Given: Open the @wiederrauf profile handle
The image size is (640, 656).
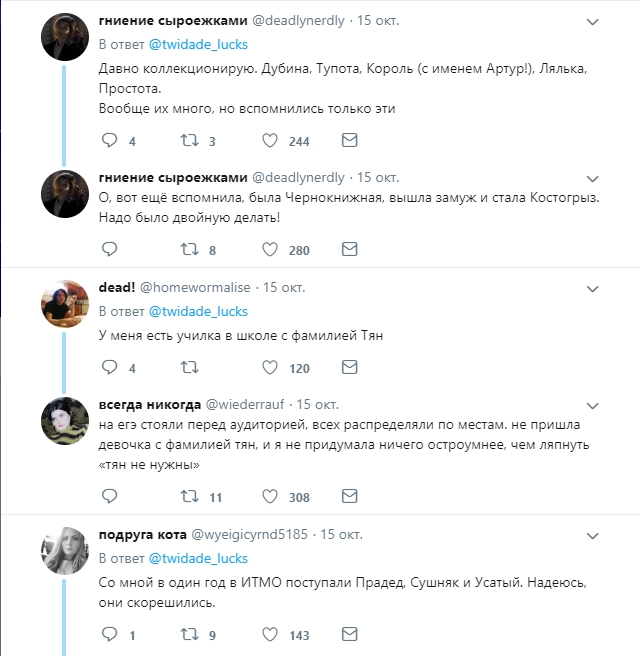Looking at the screenshot, I should tap(248, 405).
